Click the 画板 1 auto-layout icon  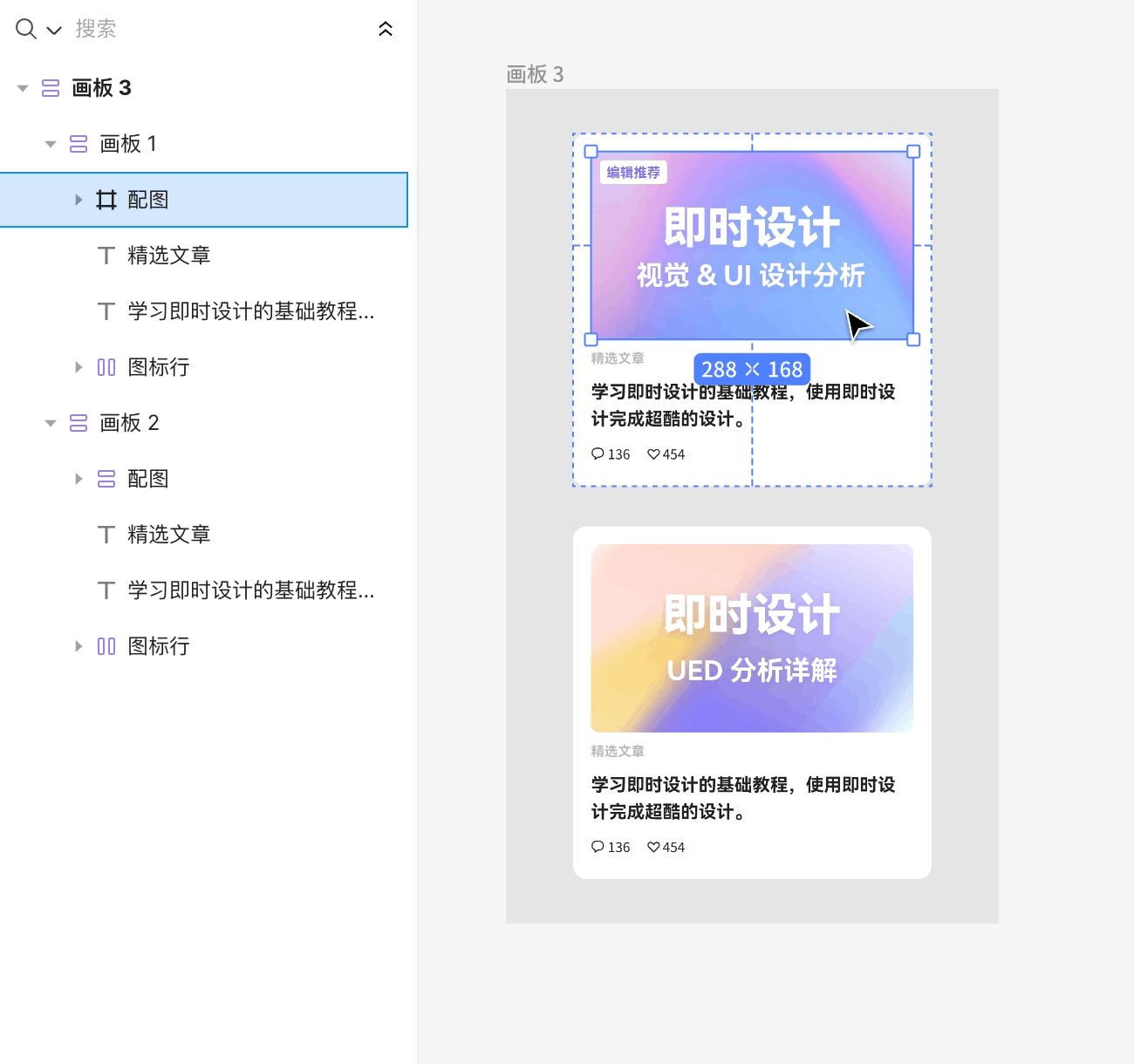pos(79,144)
